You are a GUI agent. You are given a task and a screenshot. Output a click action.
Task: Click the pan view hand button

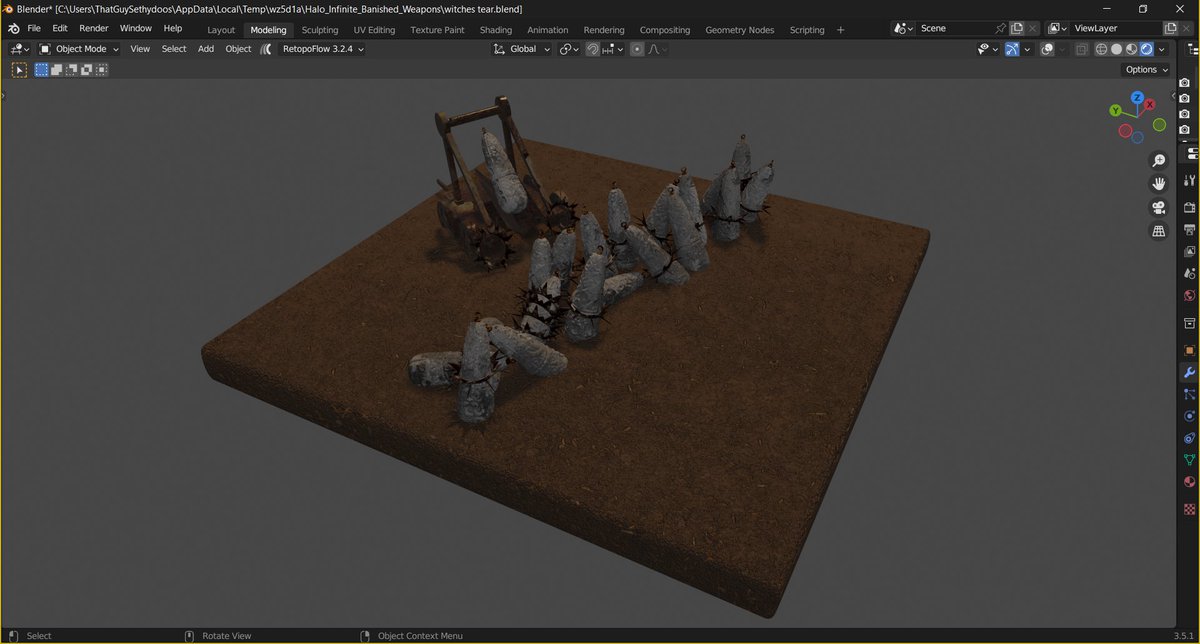click(x=1159, y=184)
